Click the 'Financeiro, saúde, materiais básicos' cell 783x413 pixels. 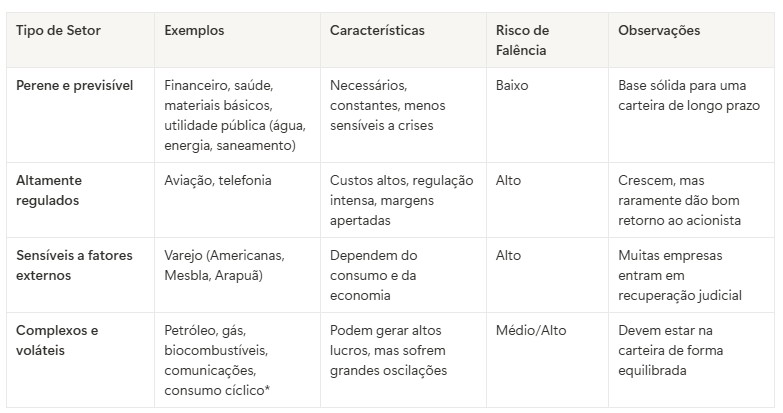(x=233, y=116)
